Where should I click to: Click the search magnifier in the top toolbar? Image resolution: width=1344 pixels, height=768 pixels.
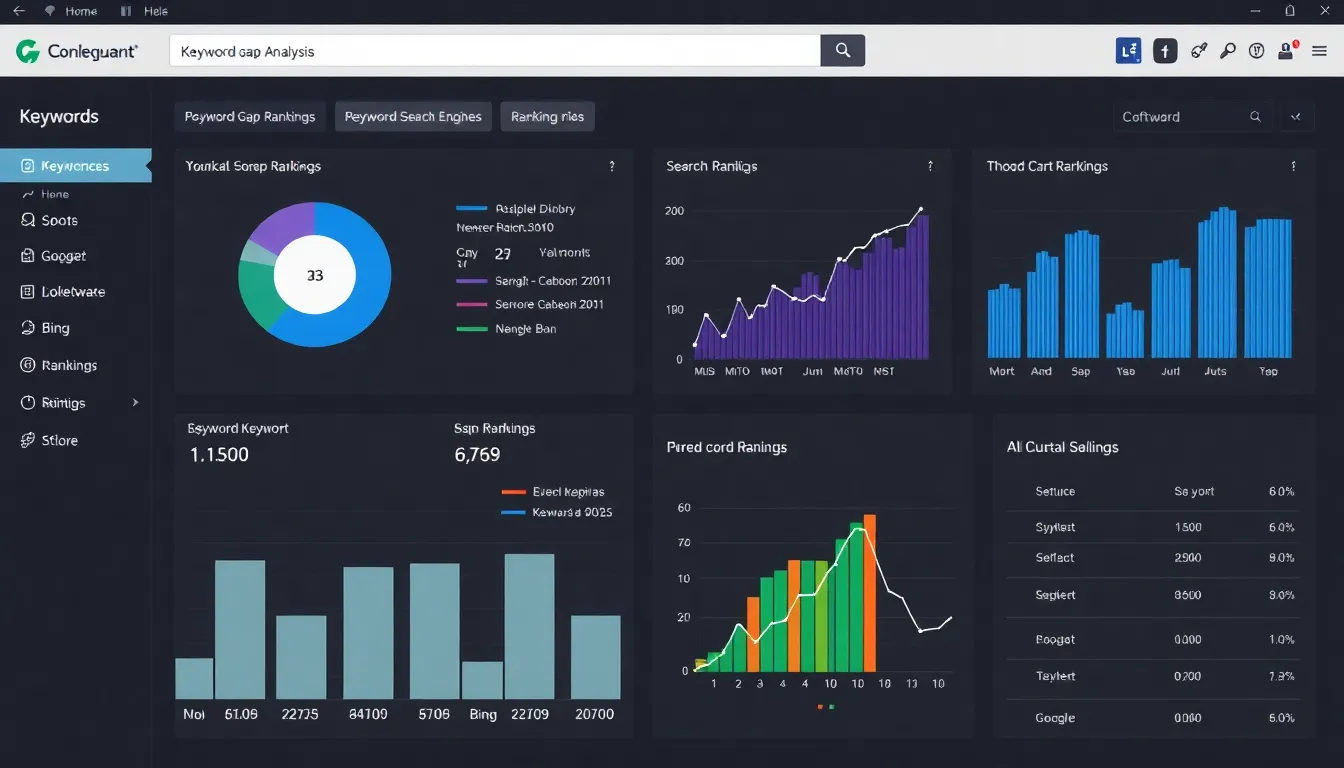1228,50
